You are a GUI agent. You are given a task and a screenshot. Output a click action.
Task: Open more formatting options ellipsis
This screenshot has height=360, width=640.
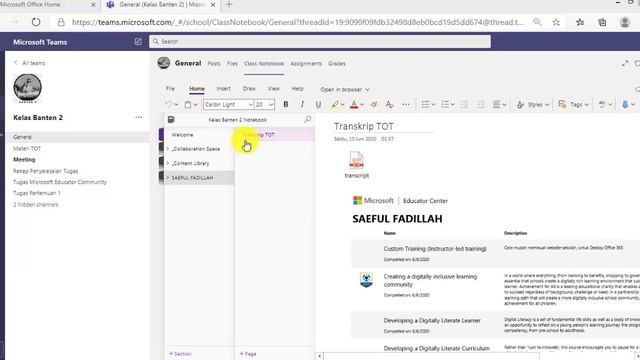(406, 104)
